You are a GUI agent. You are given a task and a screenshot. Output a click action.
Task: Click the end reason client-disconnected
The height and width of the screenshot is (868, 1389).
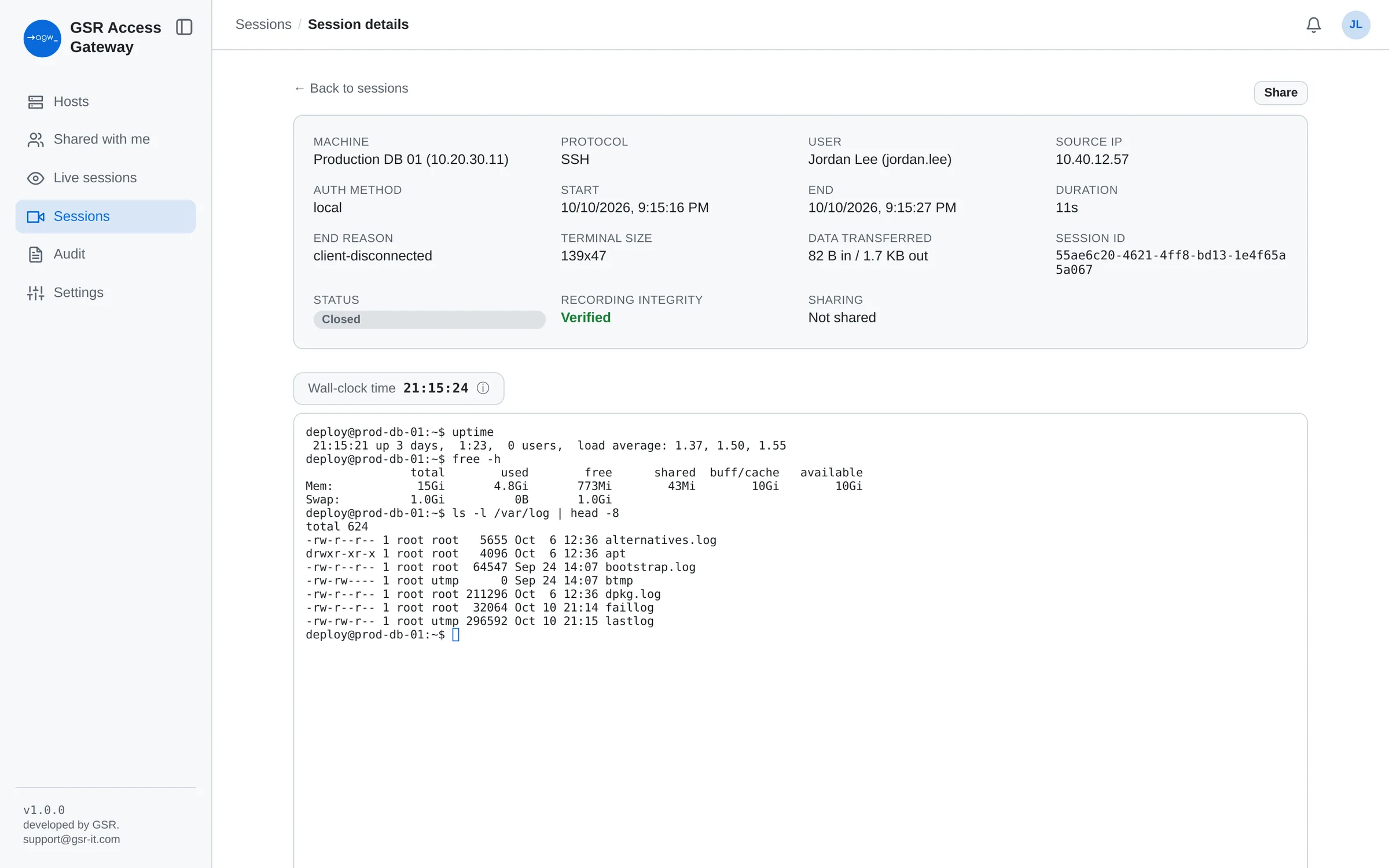coord(373,256)
